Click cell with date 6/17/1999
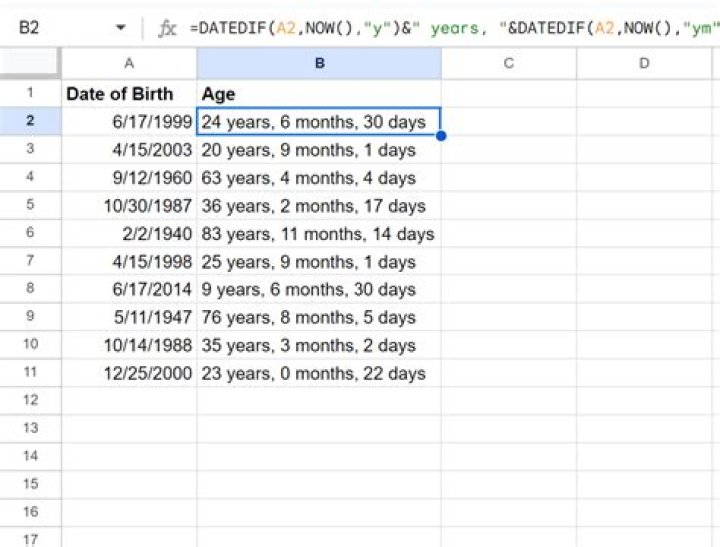The height and width of the screenshot is (547, 720). click(x=129, y=122)
